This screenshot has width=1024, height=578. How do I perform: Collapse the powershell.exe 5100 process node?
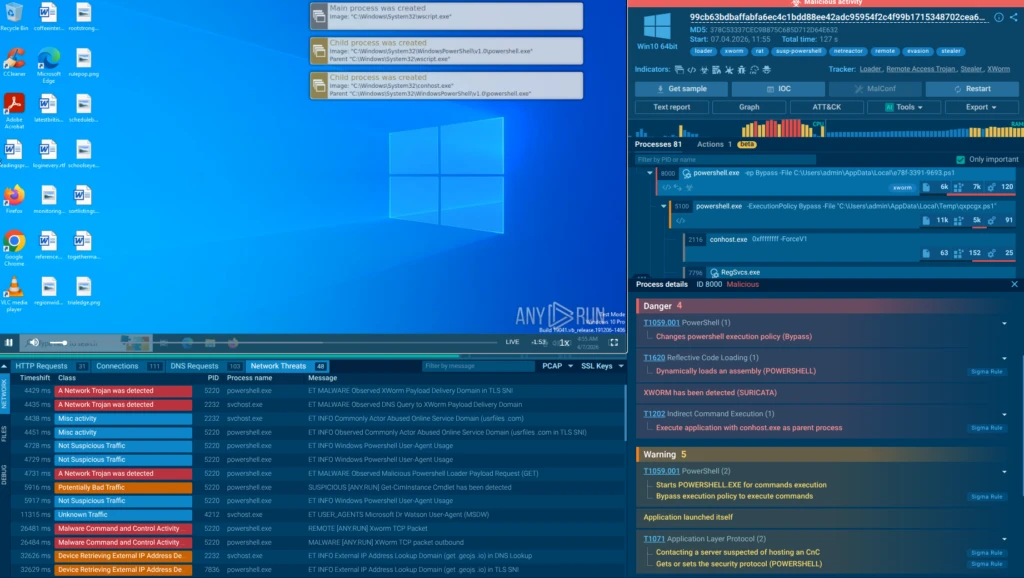coord(663,206)
